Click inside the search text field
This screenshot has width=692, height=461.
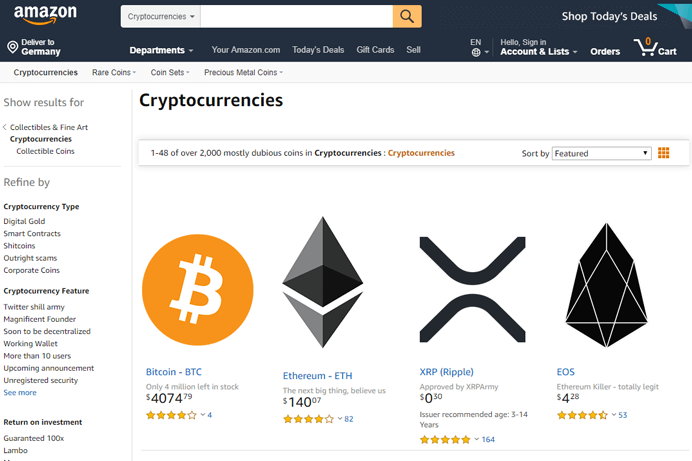click(x=297, y=16)
